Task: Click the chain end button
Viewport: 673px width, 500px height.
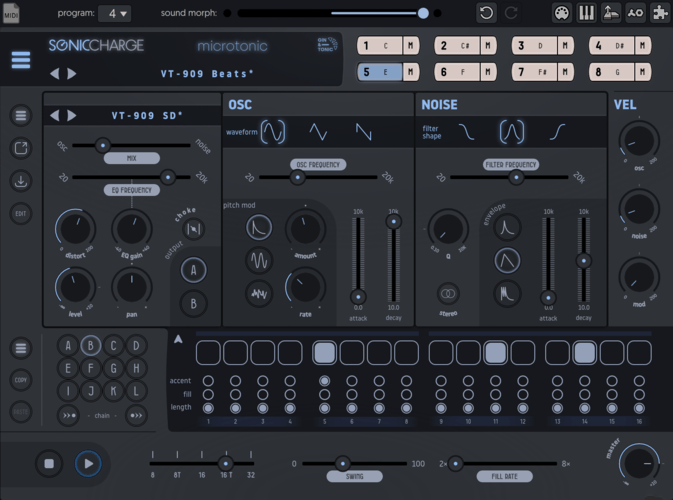Action: click(136, 415)
